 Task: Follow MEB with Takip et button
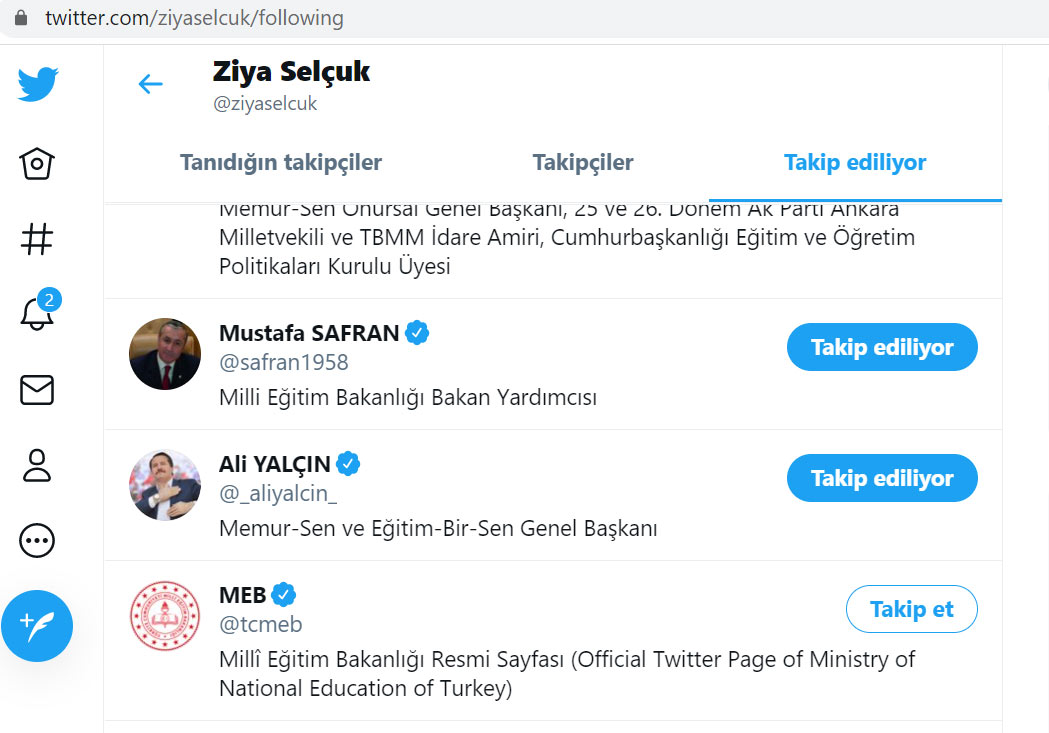coord(911,609)
